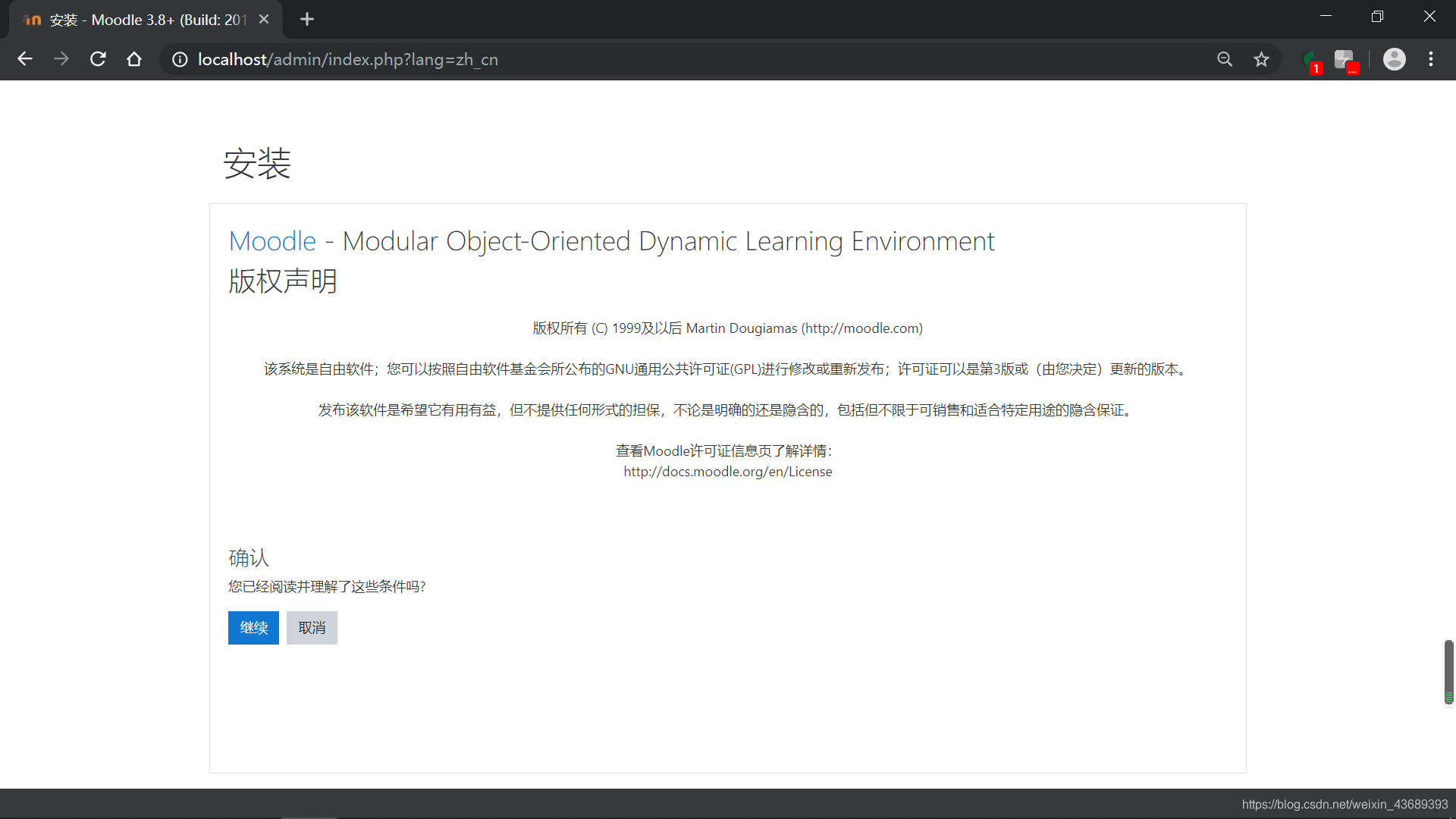Open the Moodle heading link

272,241
